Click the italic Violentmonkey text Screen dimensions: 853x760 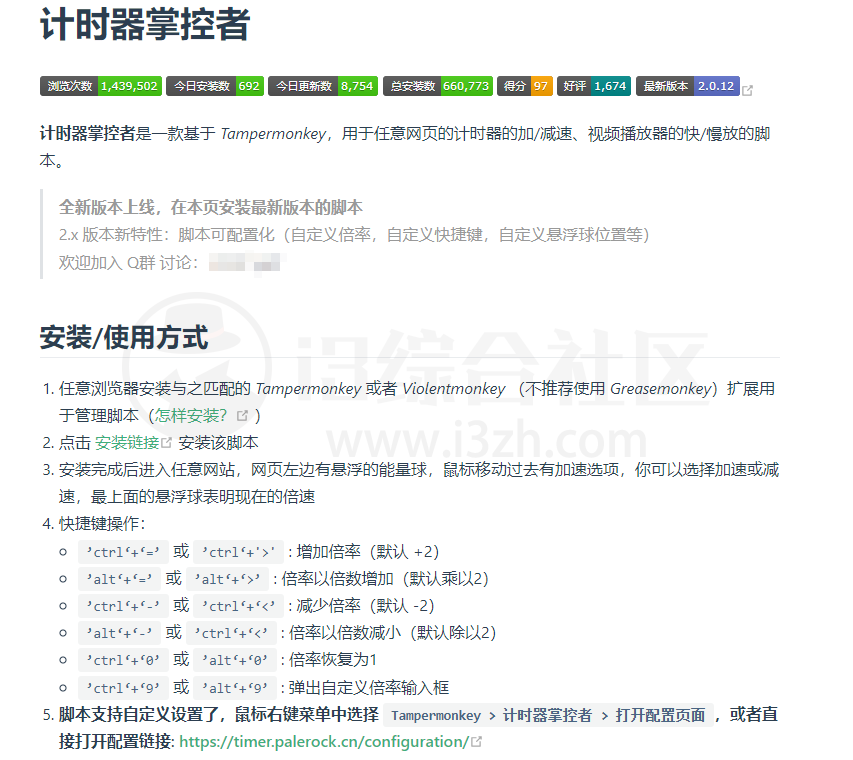coord(454,388)
